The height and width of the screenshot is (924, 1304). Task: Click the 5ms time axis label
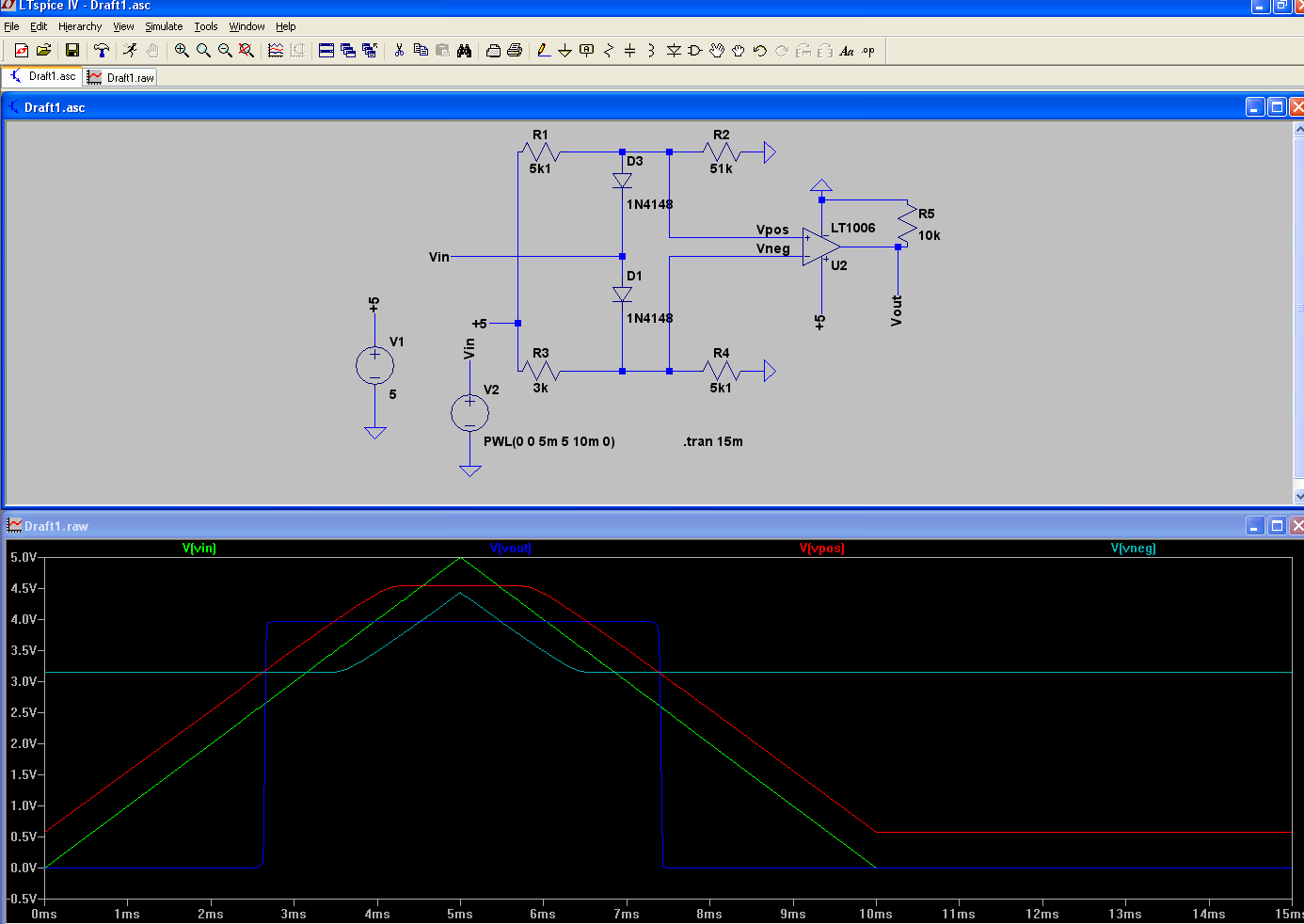tap(460, 914)
